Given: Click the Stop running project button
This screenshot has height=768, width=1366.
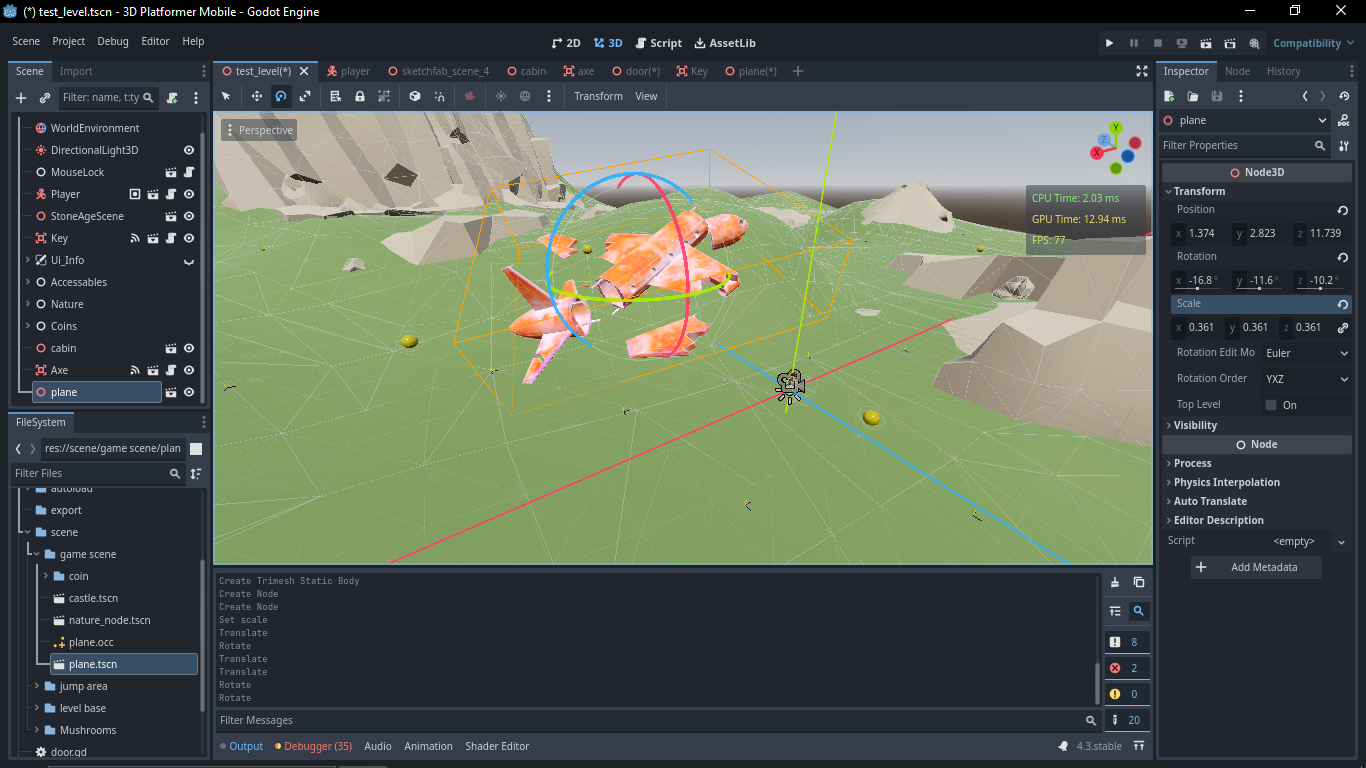Looking at the screenshot, I should [x=1157, y=43].
